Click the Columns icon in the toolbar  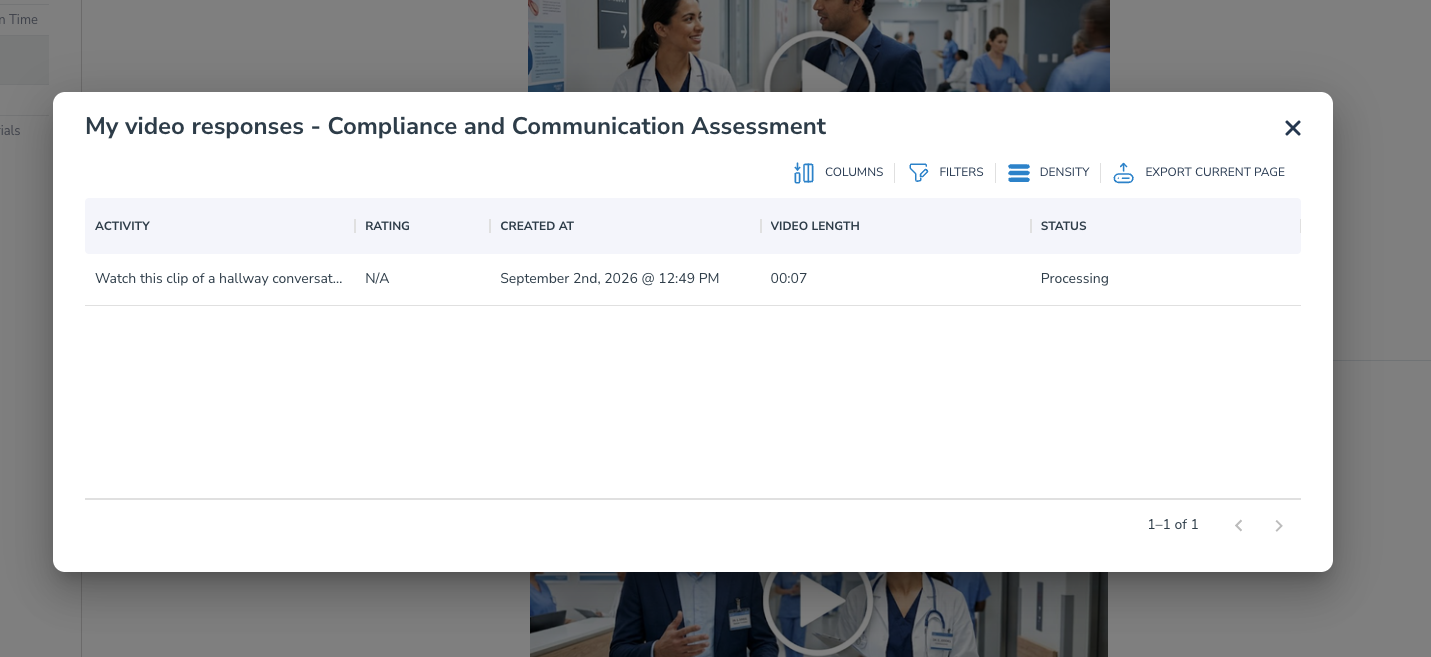803,173
